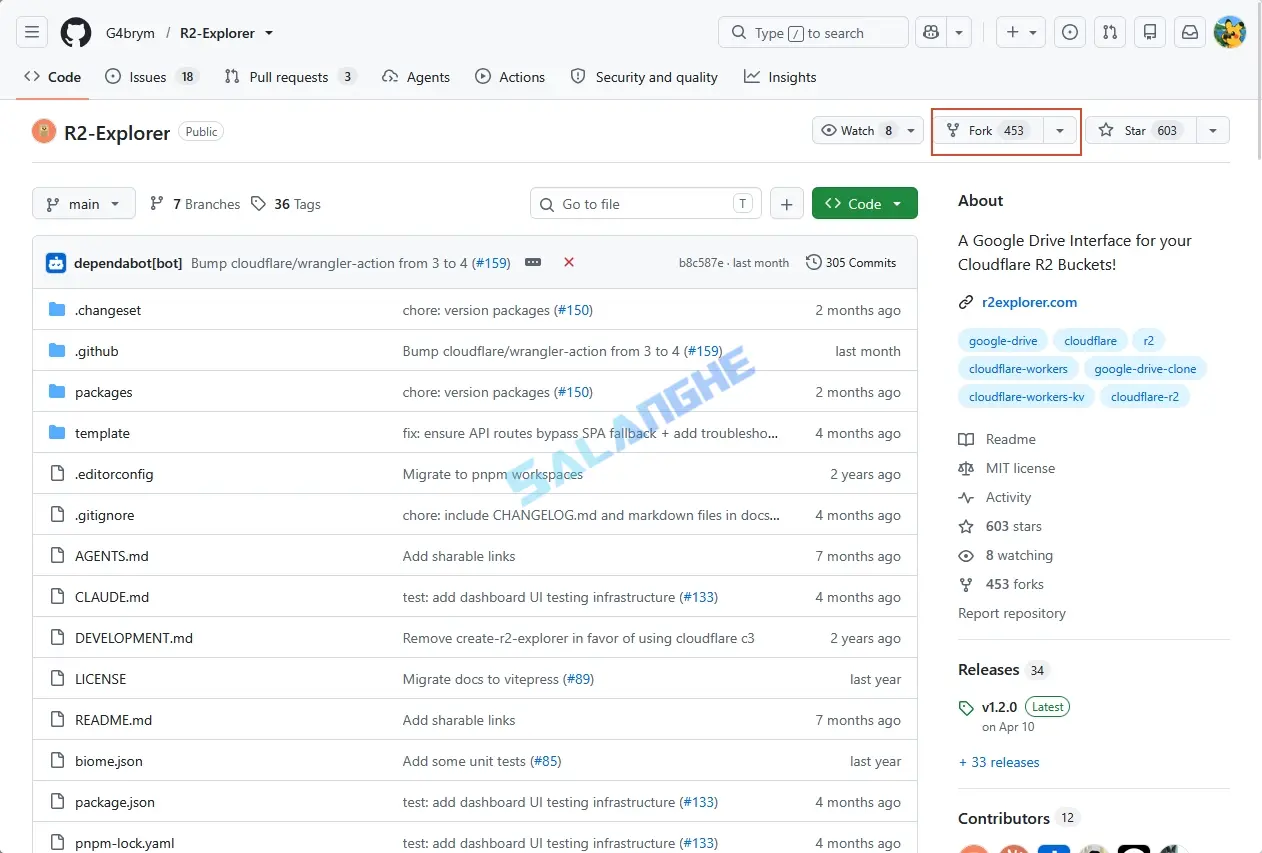Screen dimensions: 1262x853
Task: Click the google-drive topic tag
Action: (x=1003, y=341)
